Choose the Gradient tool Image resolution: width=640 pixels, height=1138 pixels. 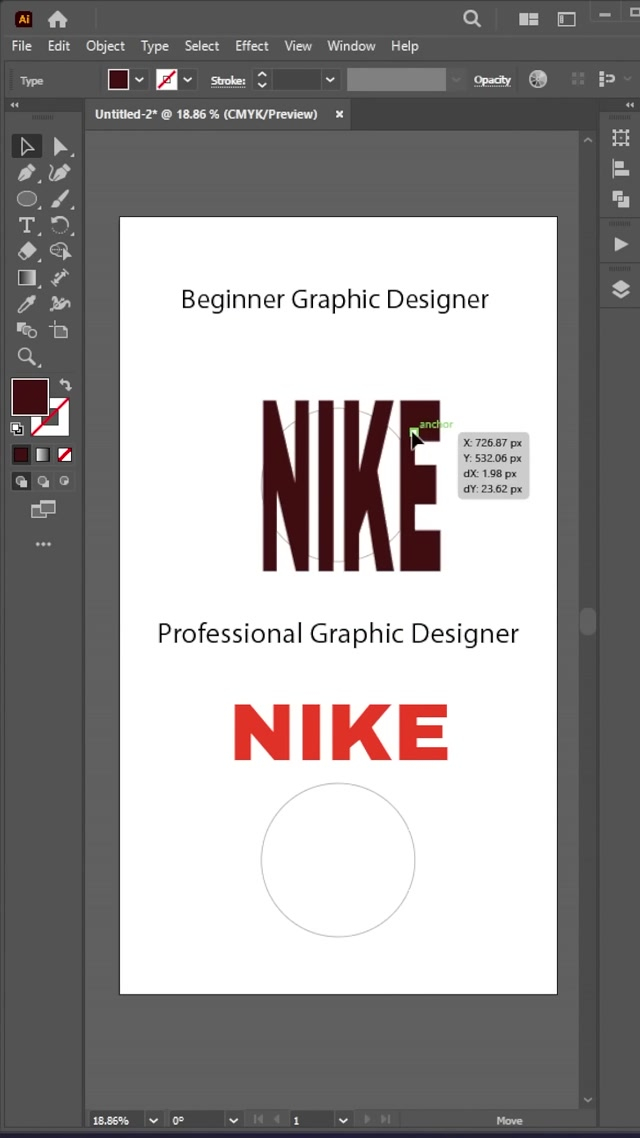click(27, 278)
